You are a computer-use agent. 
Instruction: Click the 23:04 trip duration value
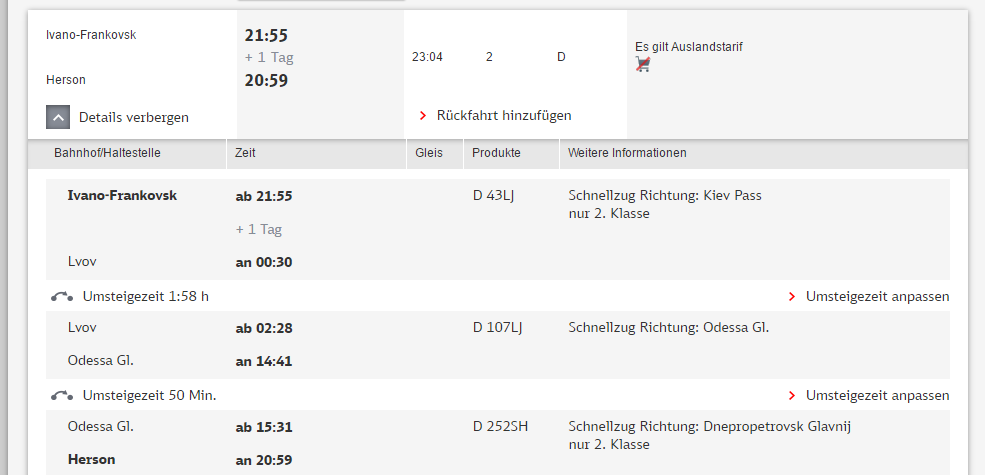(x=427, y=57)
